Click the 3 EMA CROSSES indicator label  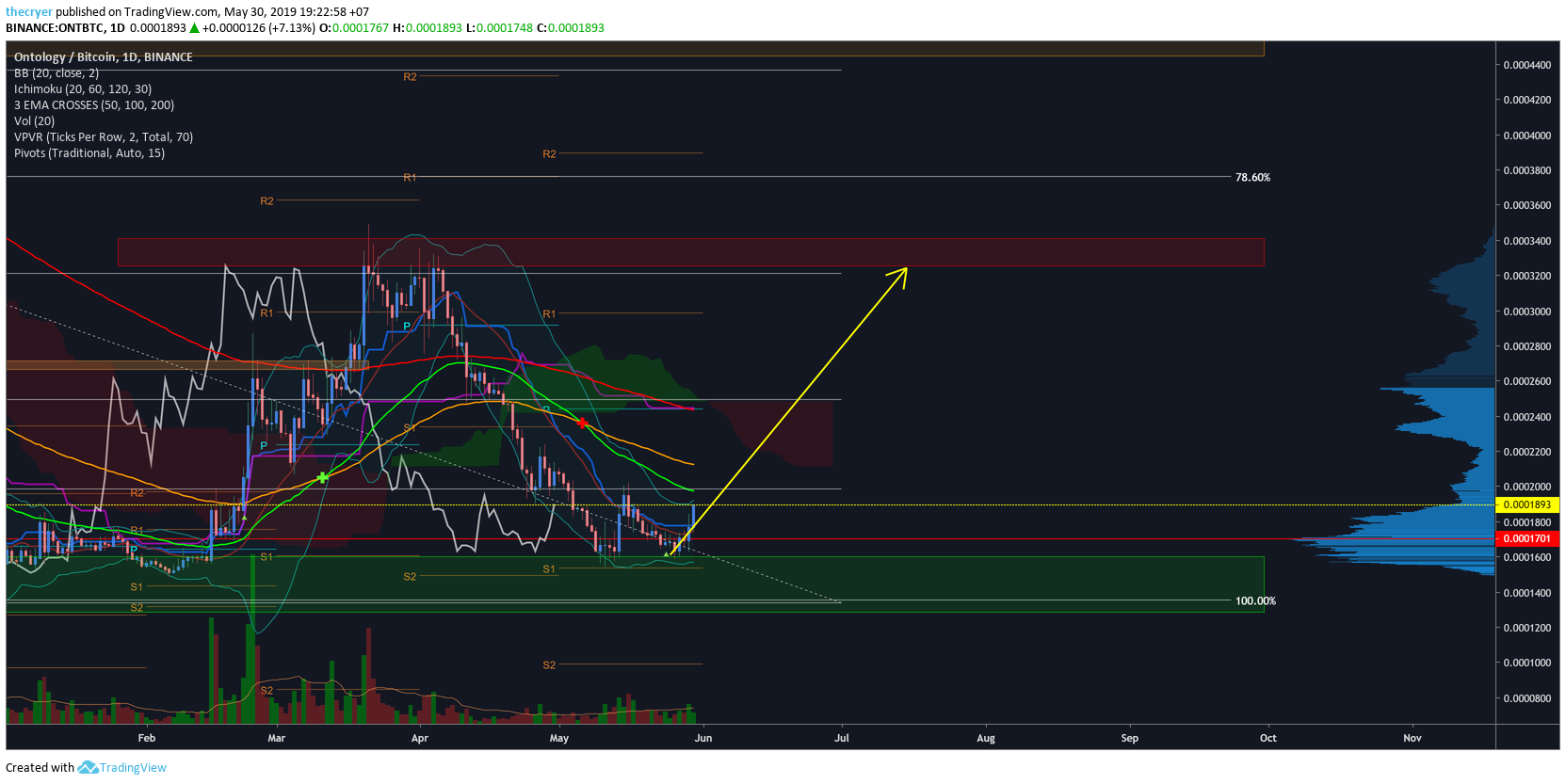click(94, 105)
